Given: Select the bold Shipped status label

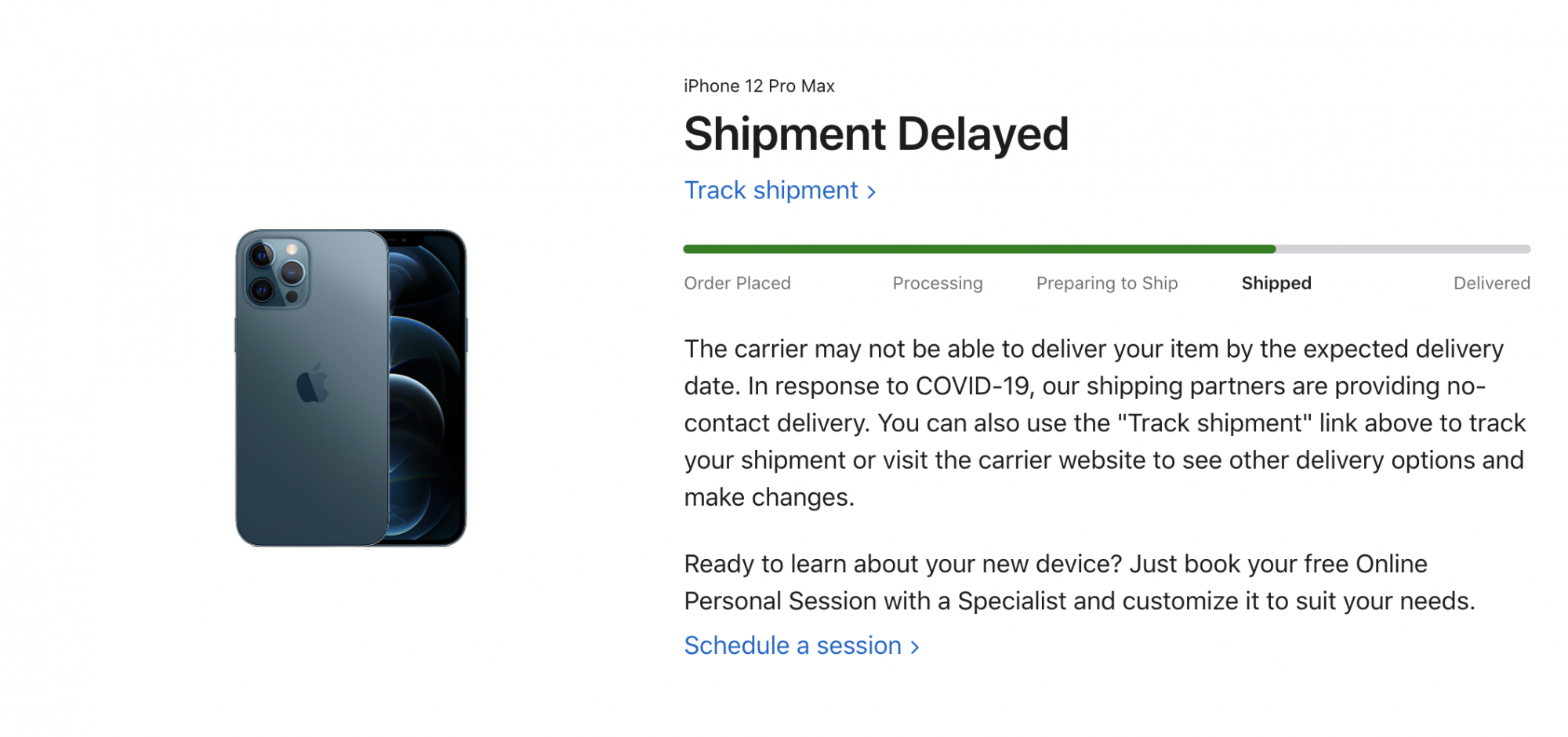Looking at the screenshot, I should point(1276,283).
